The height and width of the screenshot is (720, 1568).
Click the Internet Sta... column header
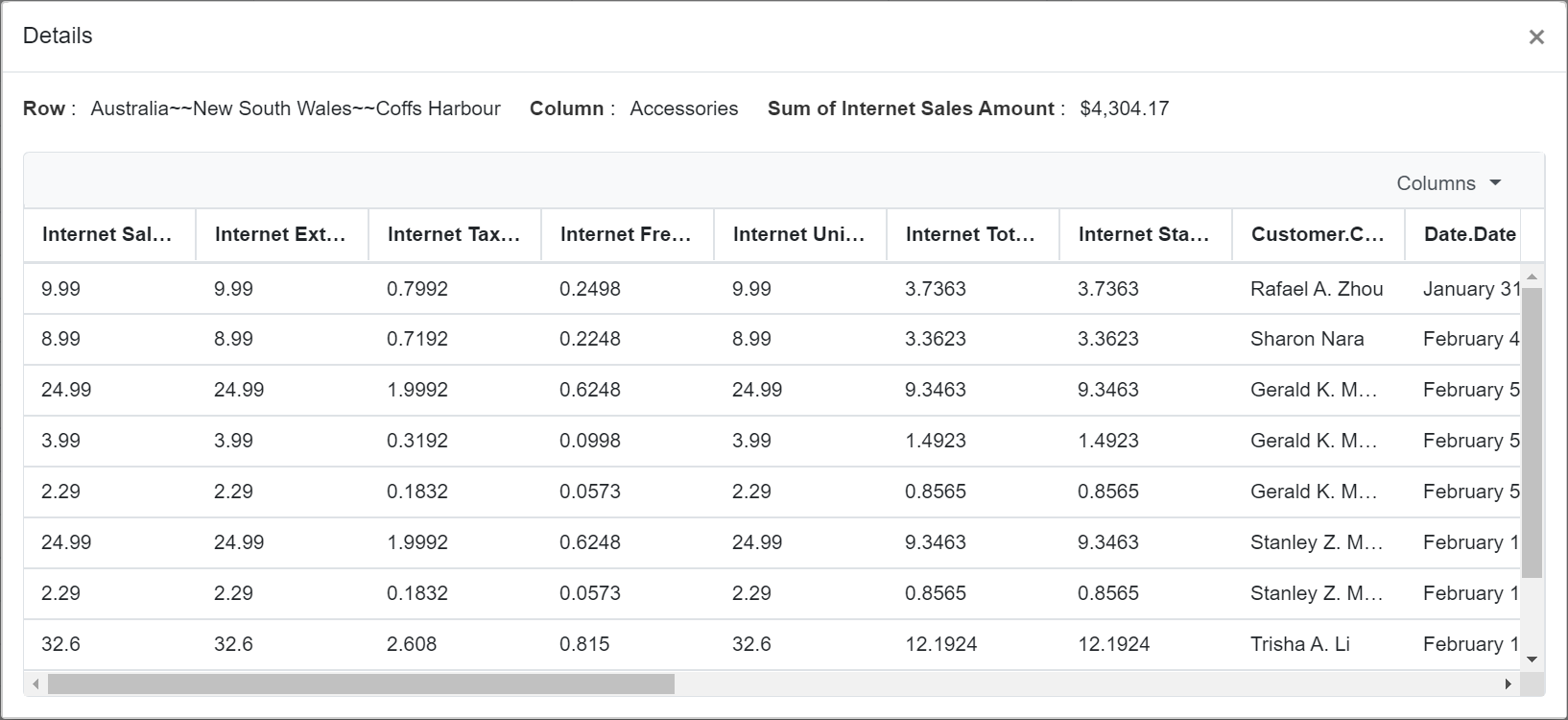coord(1146,234)
